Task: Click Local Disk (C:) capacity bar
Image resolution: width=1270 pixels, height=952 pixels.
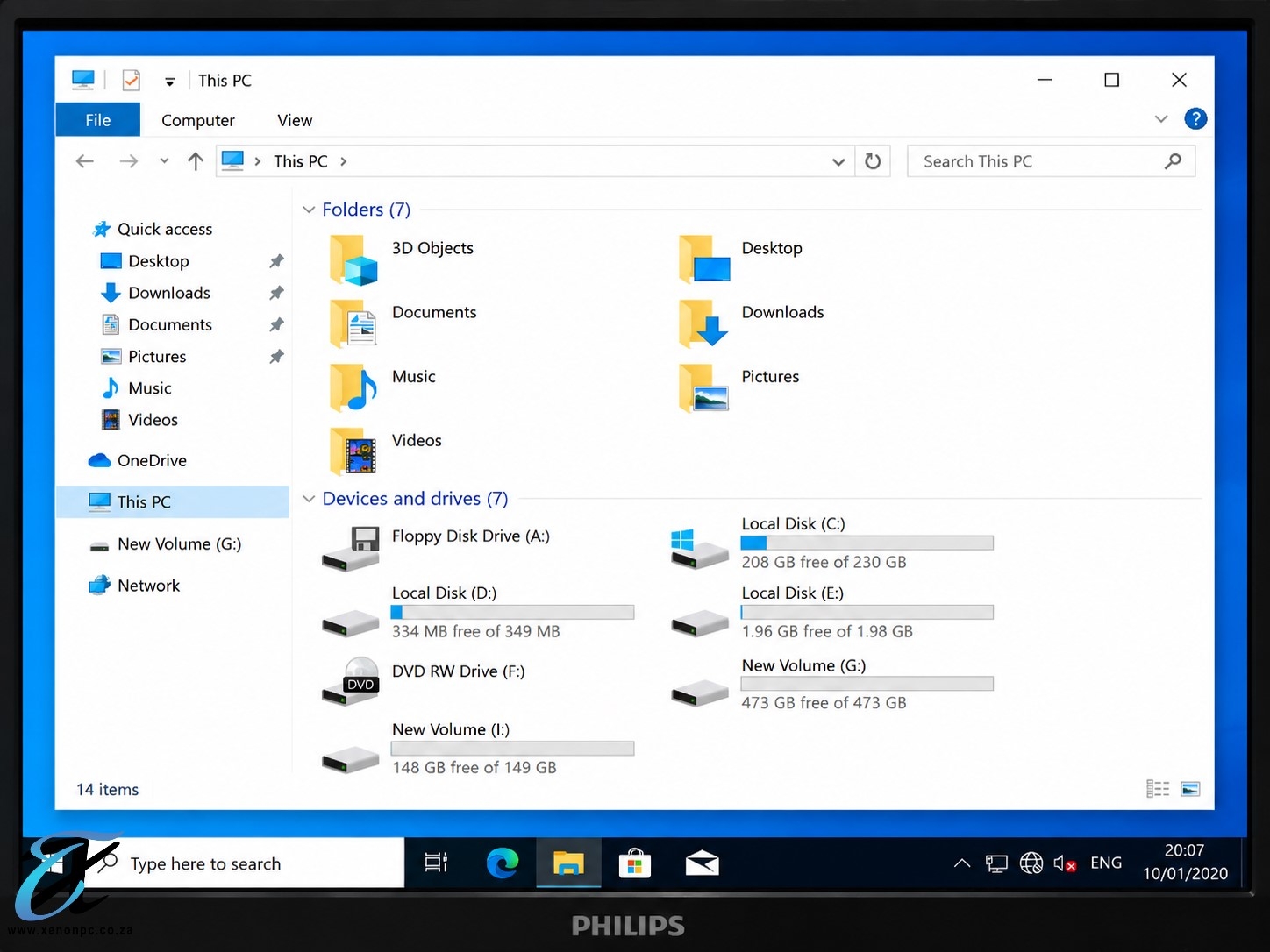Action: point(867,543)
